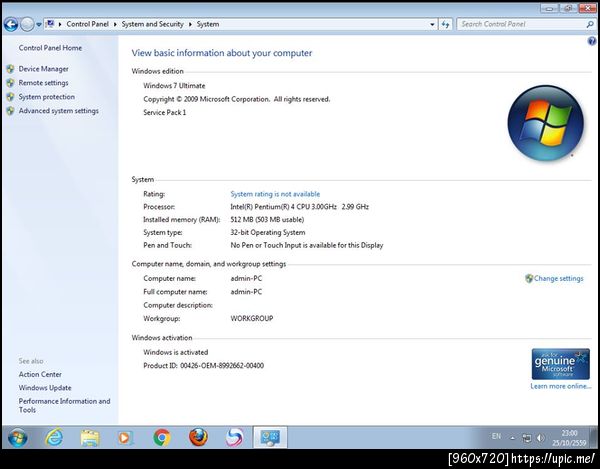Click the address bar refresh button

click(445, 24)
